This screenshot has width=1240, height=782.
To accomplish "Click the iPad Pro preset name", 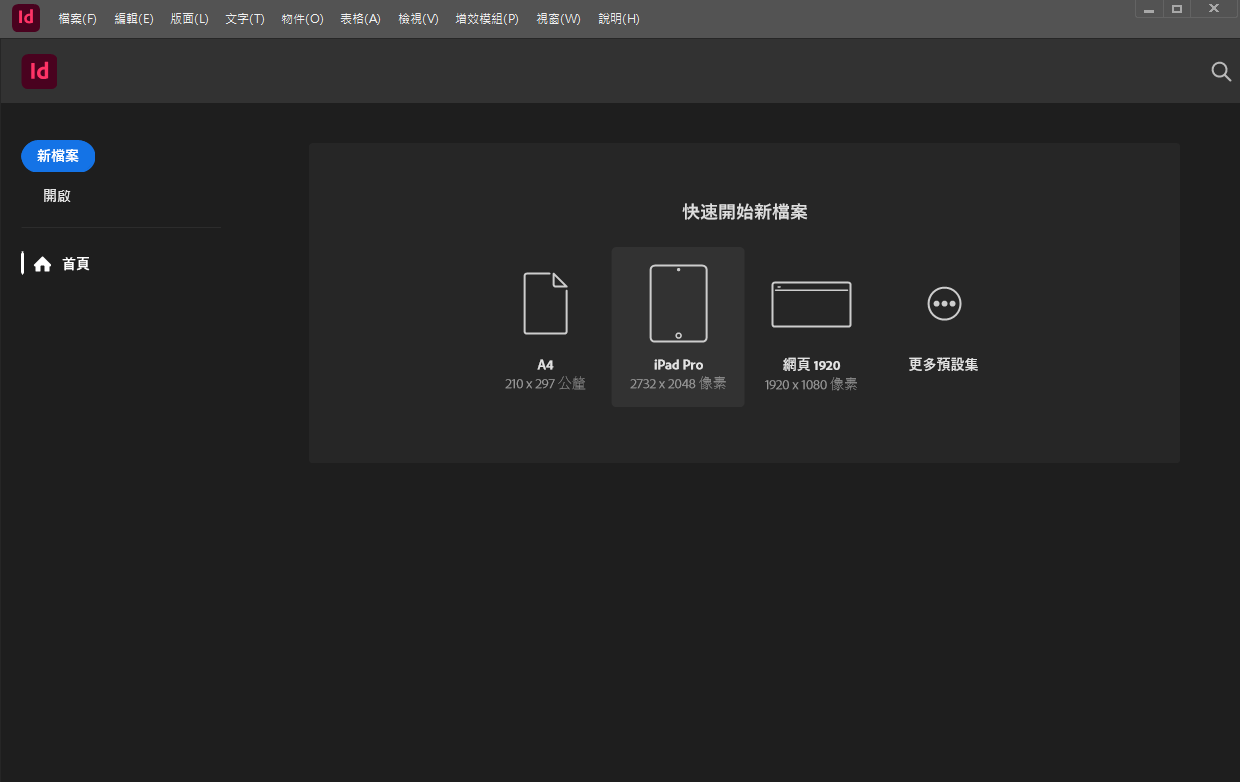I will 678,365.
